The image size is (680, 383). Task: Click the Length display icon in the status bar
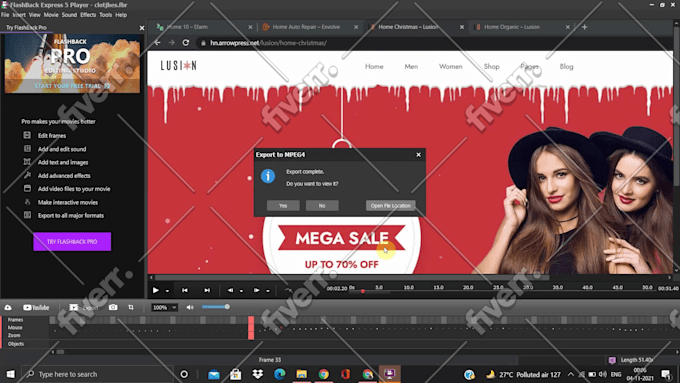[612, 360]
